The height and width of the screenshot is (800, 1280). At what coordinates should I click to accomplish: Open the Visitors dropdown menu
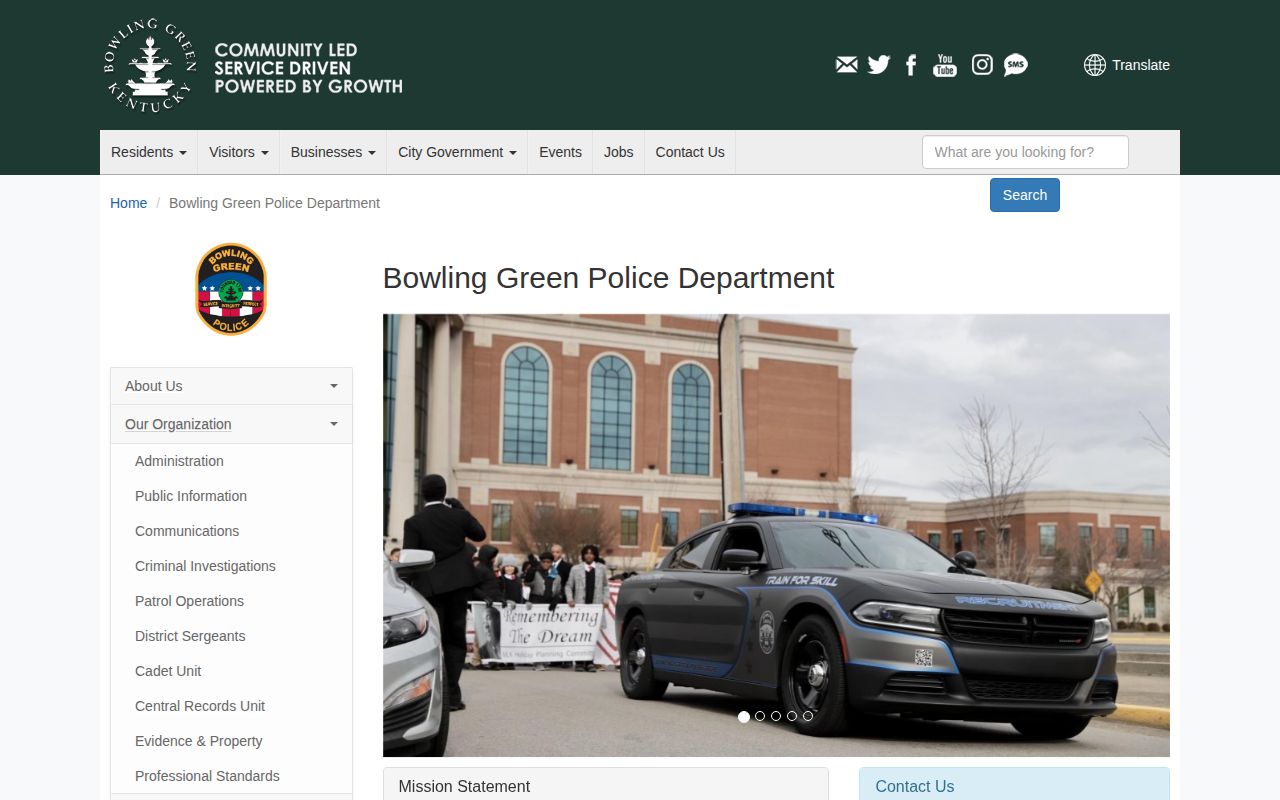[239, 152]
